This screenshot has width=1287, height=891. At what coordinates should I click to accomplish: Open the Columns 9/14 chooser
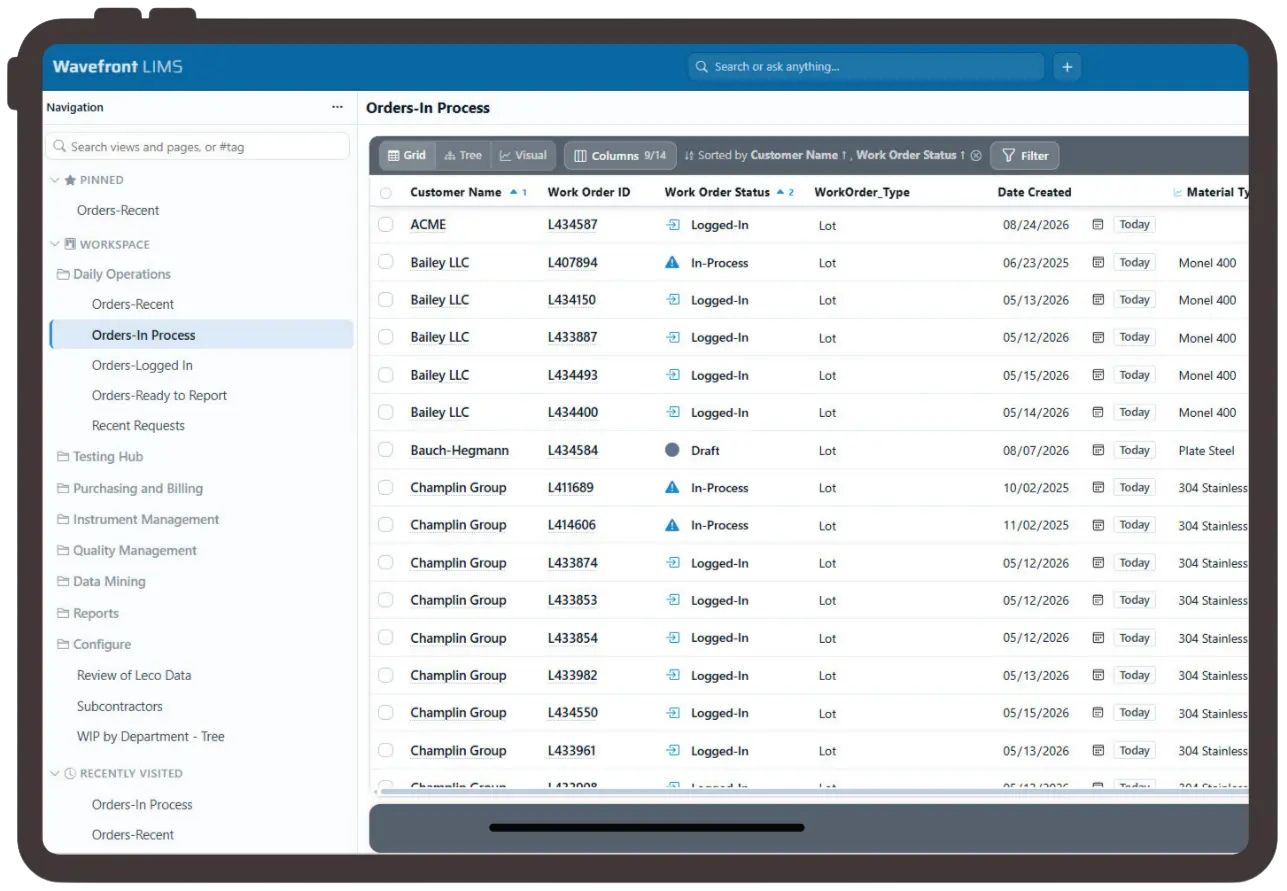tap(620, 156)
